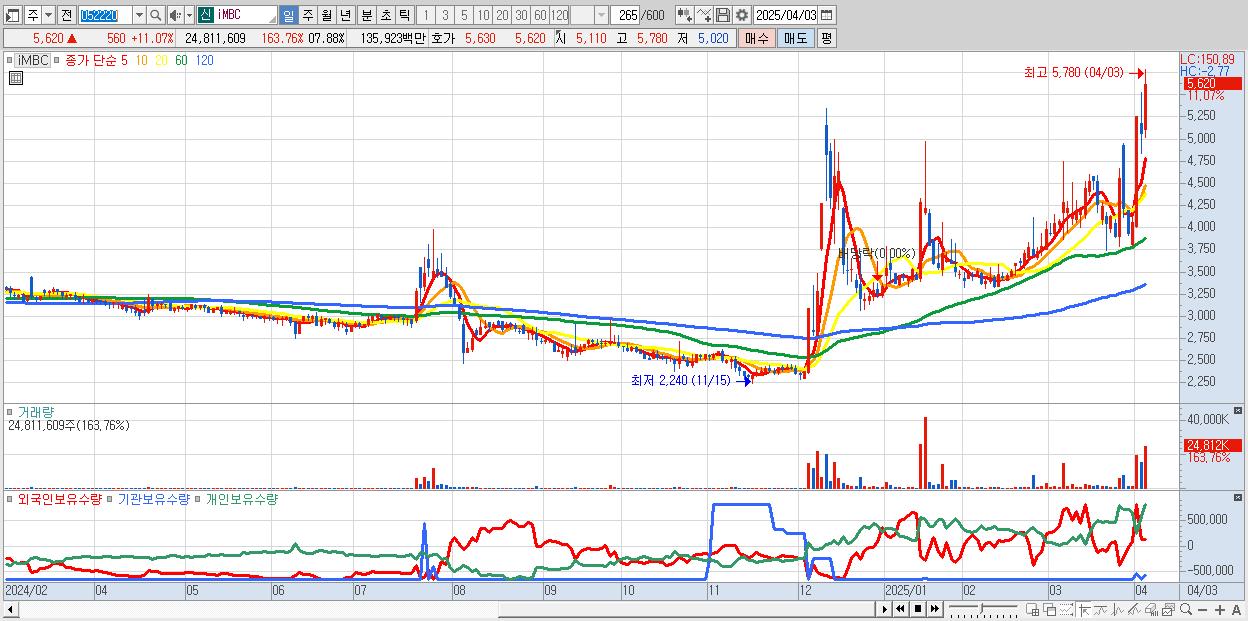Viewport: 1248px width, 621px height.
Task: Open the calendar date picker icon
Action: click(x=826, y=15)
